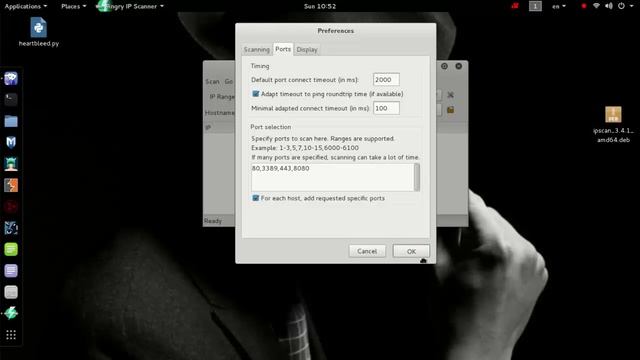Select the Ports tab in Preferences
The height and width of the screenshot is (360, 640).
(283, 49)
